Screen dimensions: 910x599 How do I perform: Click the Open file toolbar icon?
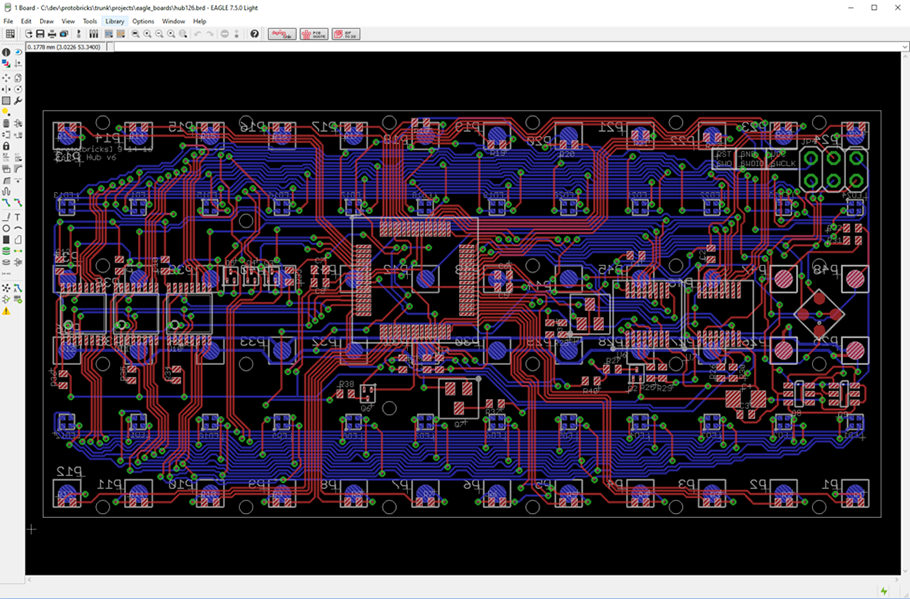pos(29,34)
